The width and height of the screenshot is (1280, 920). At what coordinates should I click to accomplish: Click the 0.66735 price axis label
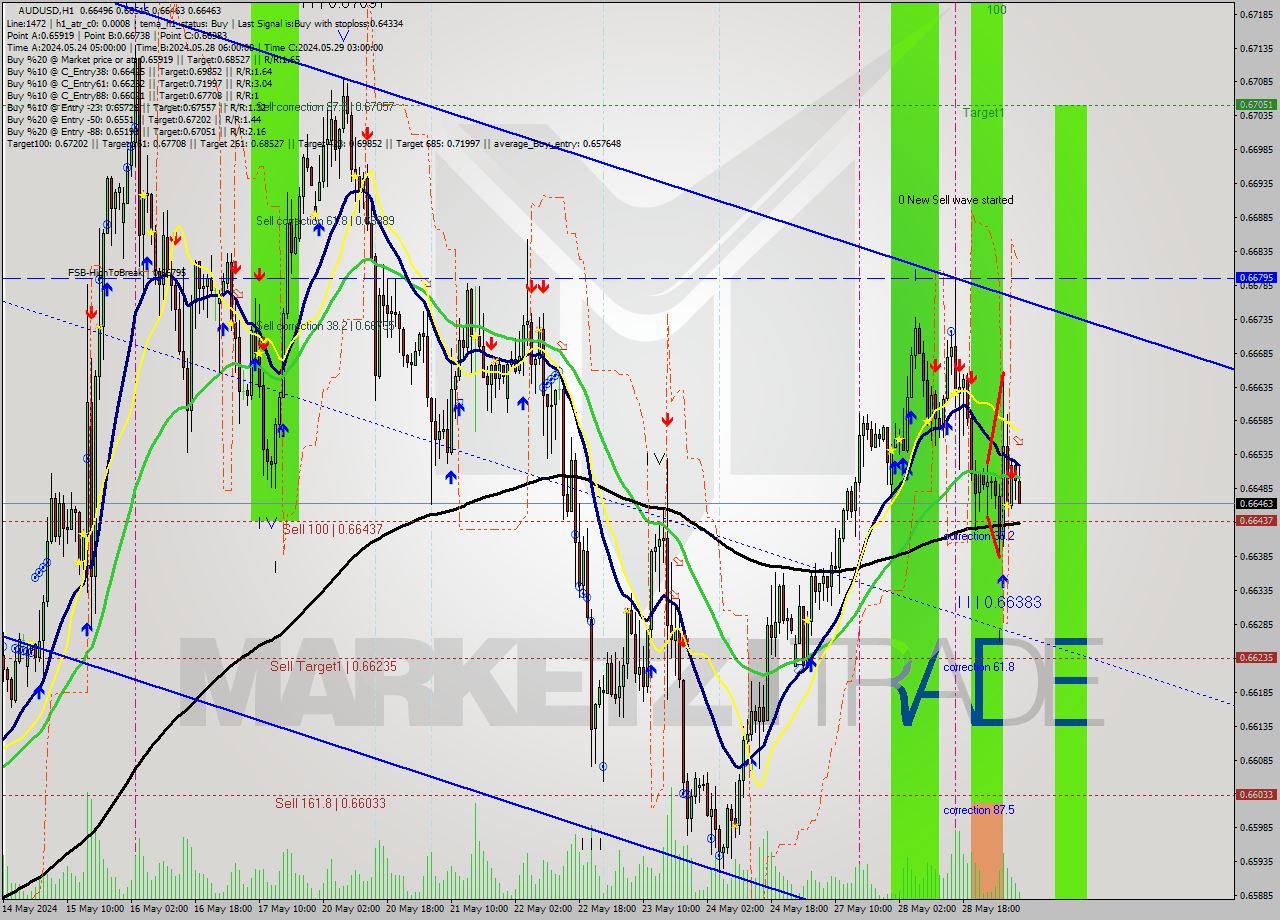pyautogui.click(x=1256, y=319)
